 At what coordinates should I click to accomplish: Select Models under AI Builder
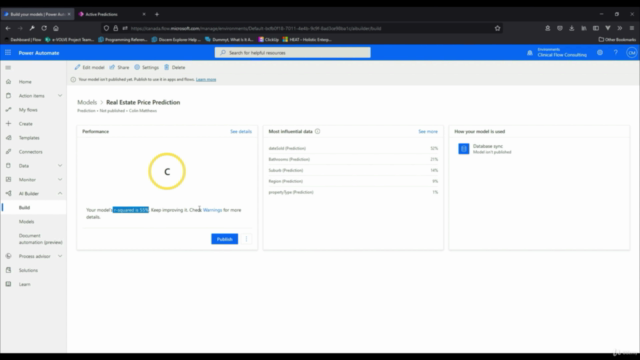(27, 222)
